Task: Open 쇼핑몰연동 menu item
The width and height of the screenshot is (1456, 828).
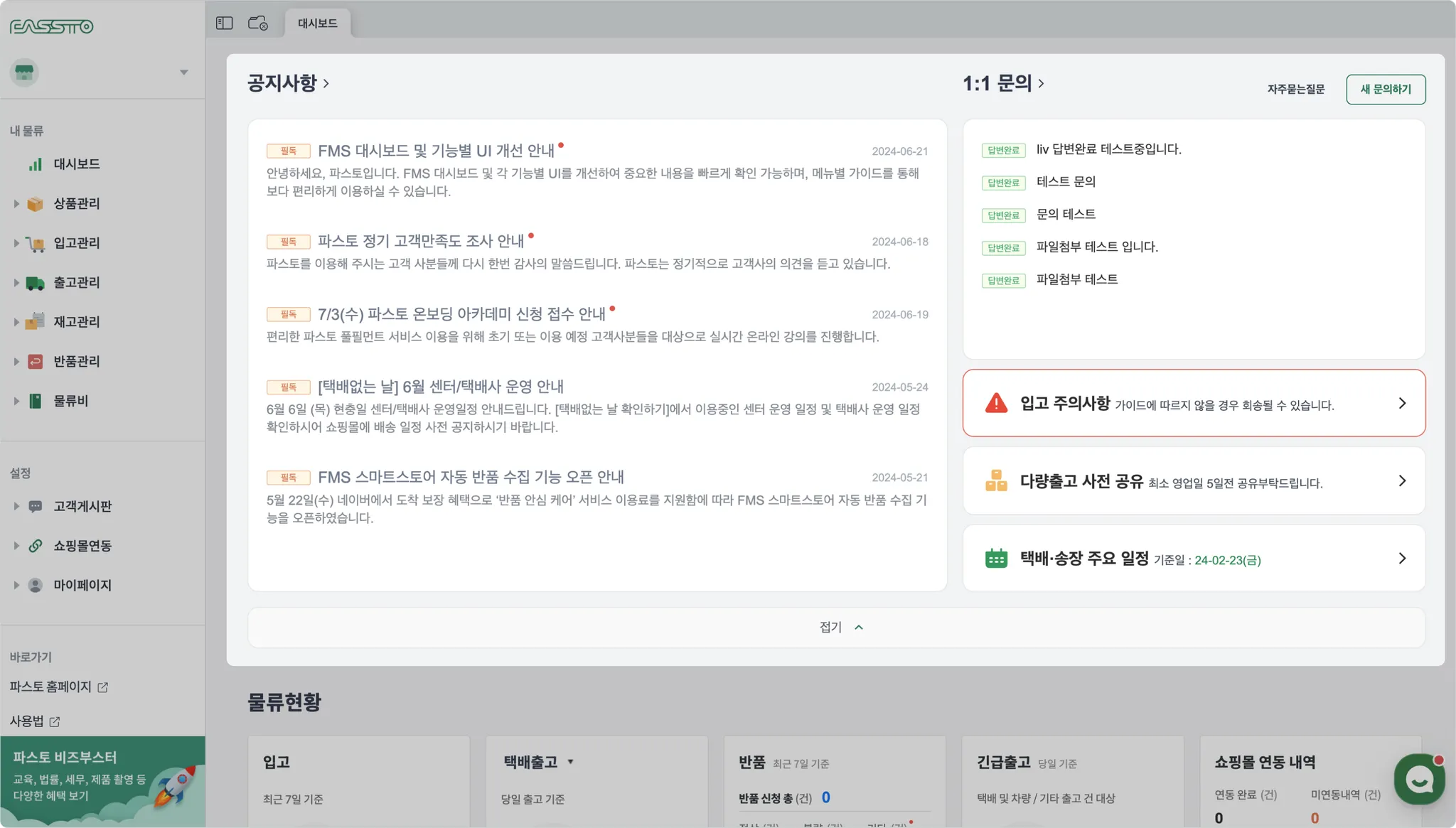Action: pos(82,546)
